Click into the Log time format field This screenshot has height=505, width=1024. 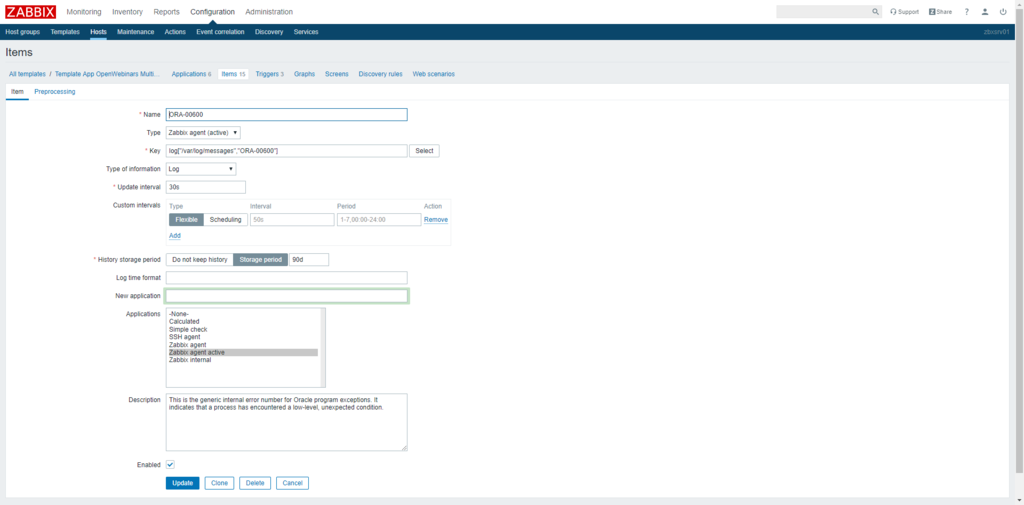coord(286,278)
